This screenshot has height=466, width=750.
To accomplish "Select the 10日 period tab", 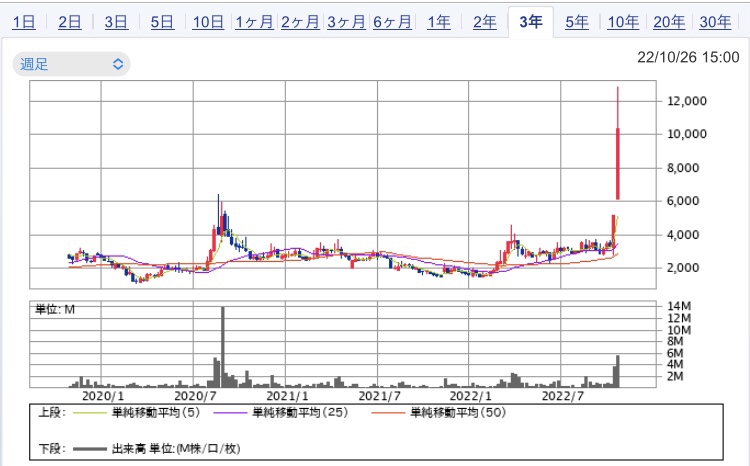I will [208, 22].
